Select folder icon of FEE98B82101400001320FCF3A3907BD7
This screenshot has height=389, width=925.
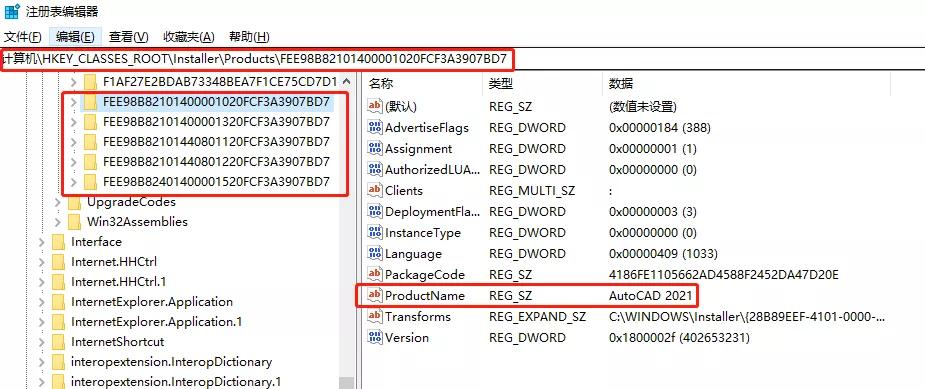coord(90,122)
